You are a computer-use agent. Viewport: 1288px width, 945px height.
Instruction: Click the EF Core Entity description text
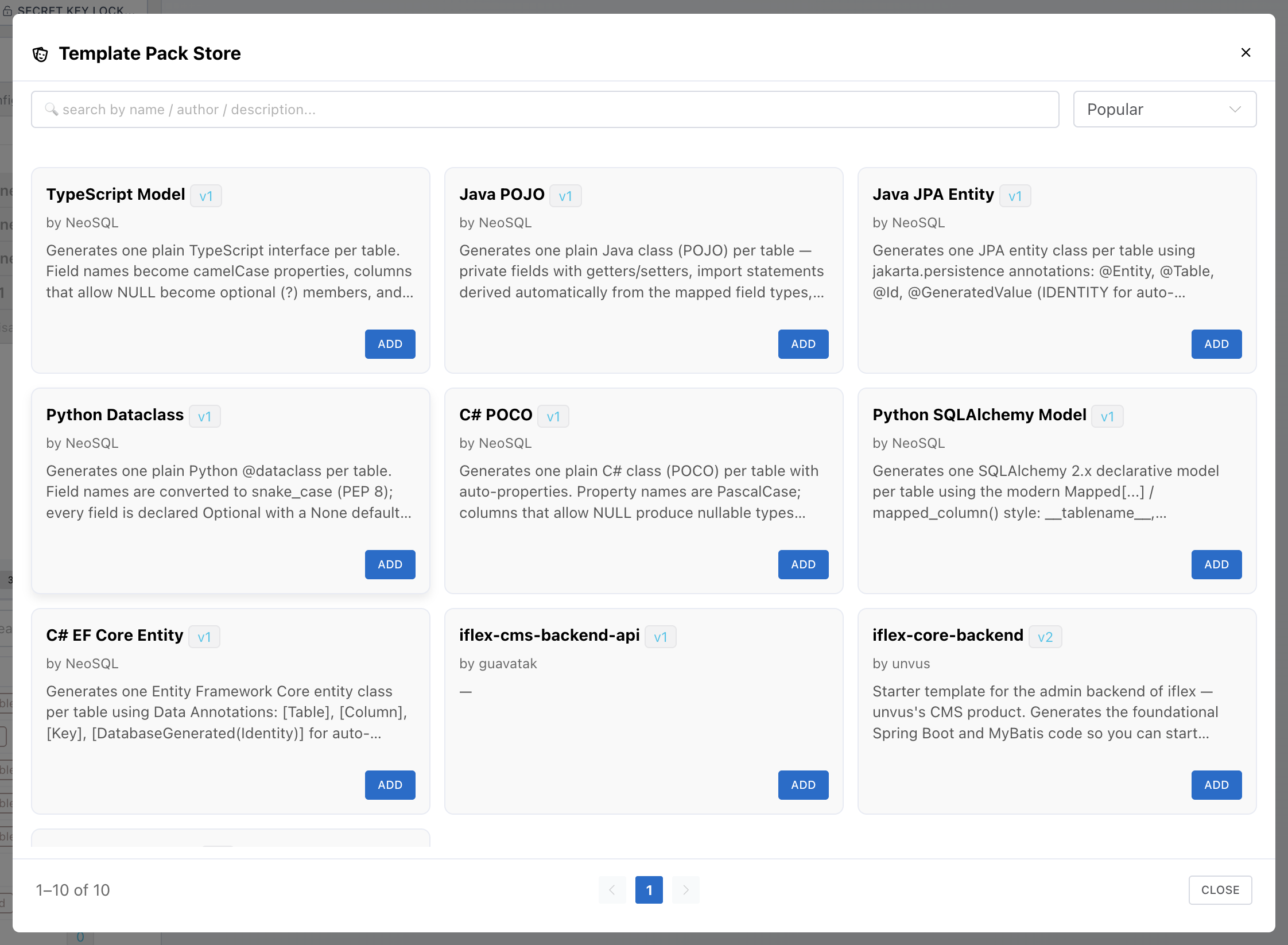click(227, 712)
